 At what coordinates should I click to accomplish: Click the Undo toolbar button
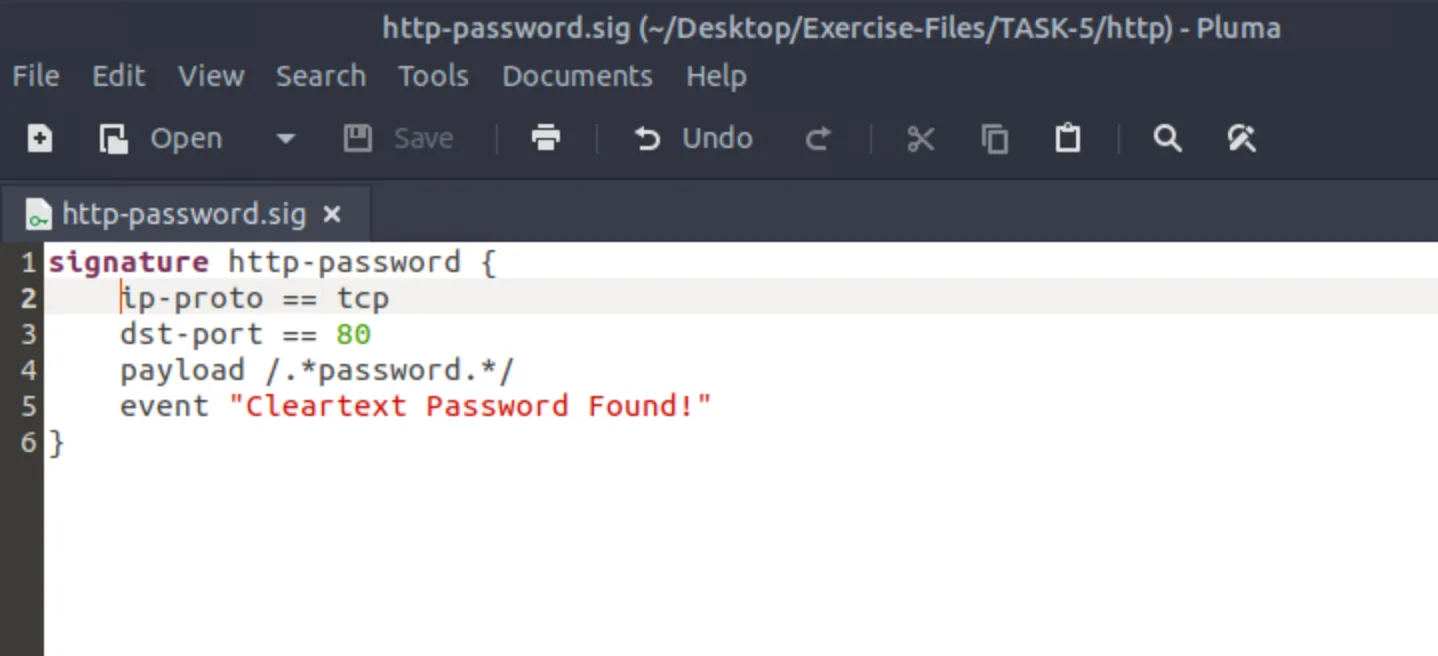693,138
